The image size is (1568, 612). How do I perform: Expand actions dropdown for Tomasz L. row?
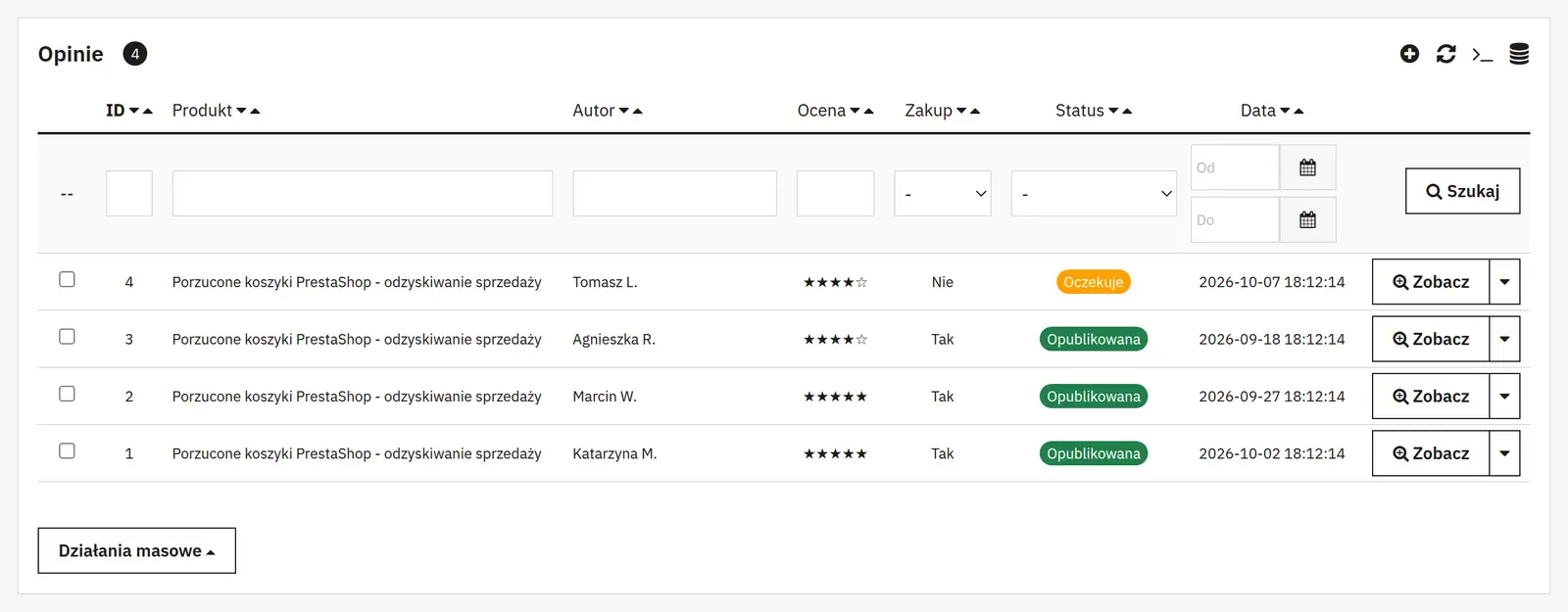tap(1504, 282)
